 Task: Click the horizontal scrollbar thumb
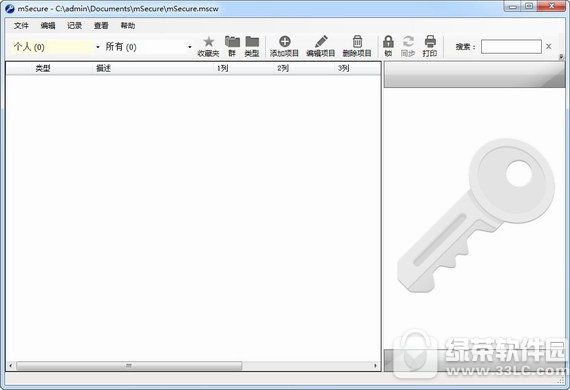point(129,366)
